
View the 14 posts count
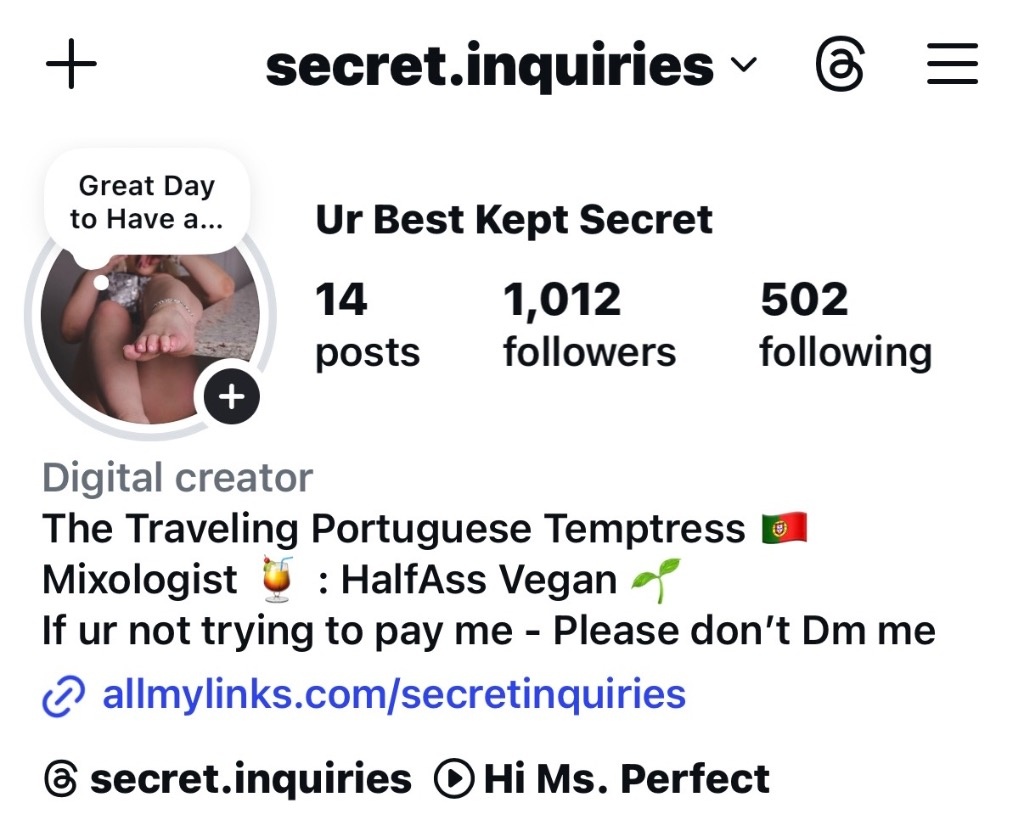click(367, 325)
